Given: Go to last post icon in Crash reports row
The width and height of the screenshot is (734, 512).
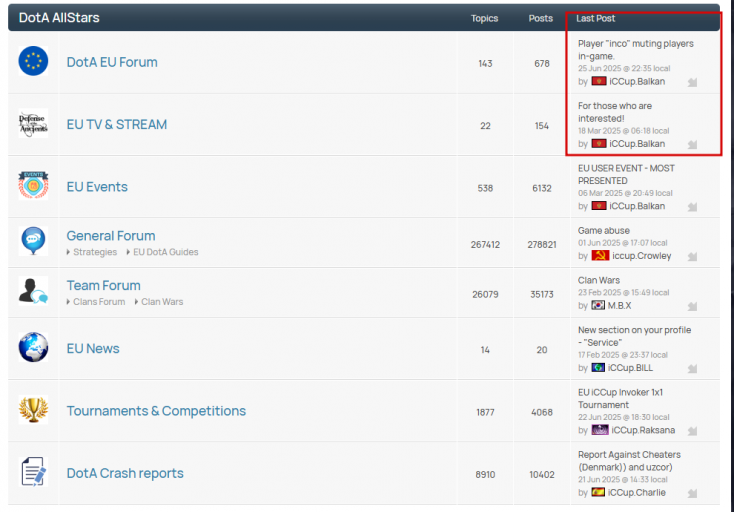Looking at the screenshot, I should 692,493.
